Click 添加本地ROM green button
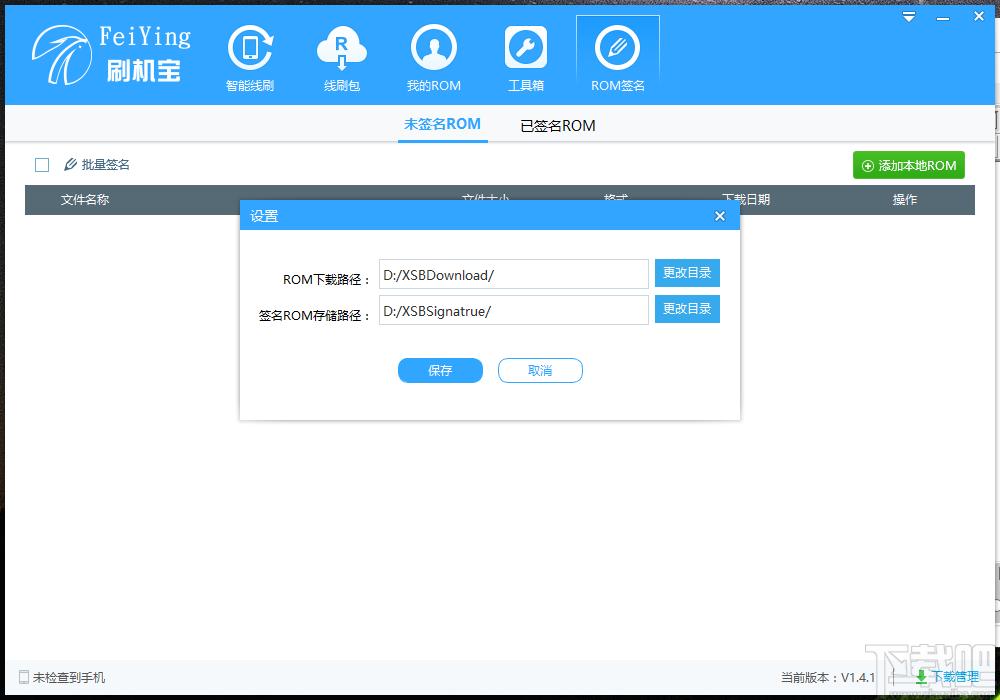This screenshot has width=1000, height=700. tap(909, 165)
